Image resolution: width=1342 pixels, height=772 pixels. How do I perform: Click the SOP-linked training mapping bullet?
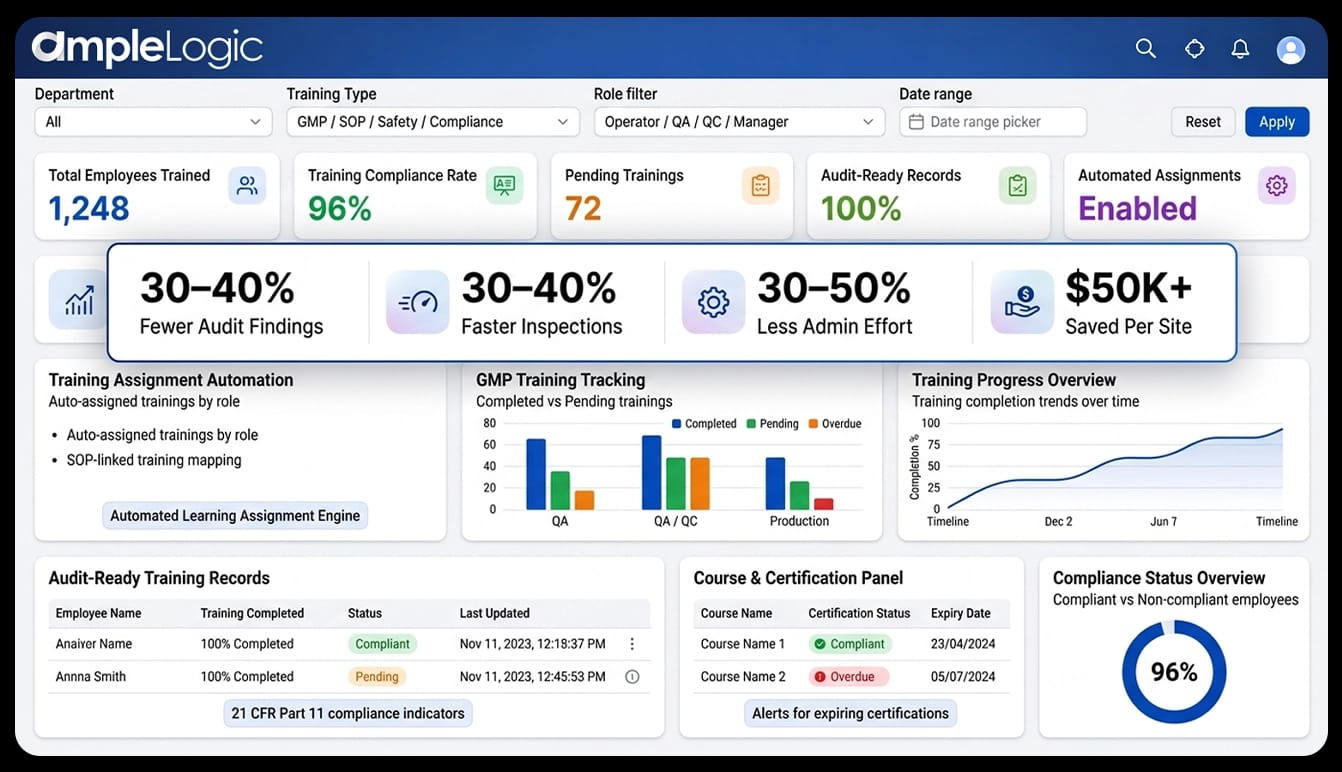click(x=154, y=460)
